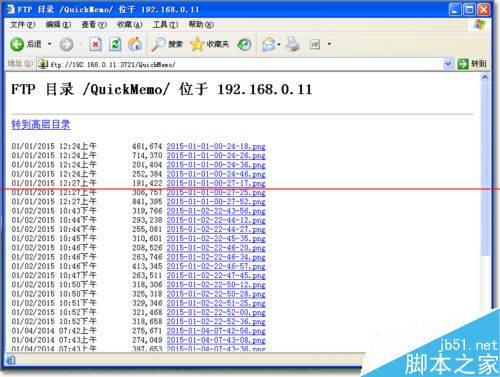Click the status bar page icon
This screenshot has width=500, height=377.
[10, 360]
